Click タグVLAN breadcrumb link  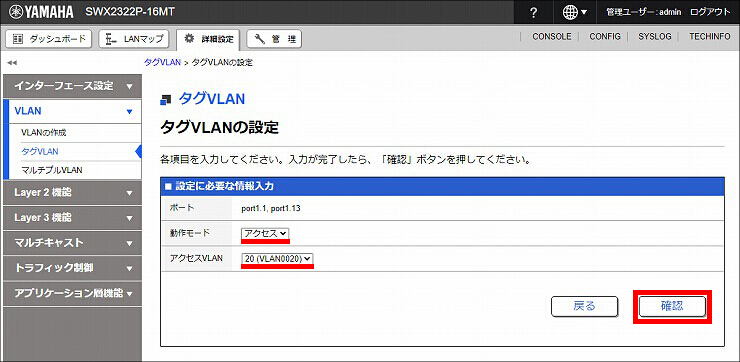tap(162, 62)
